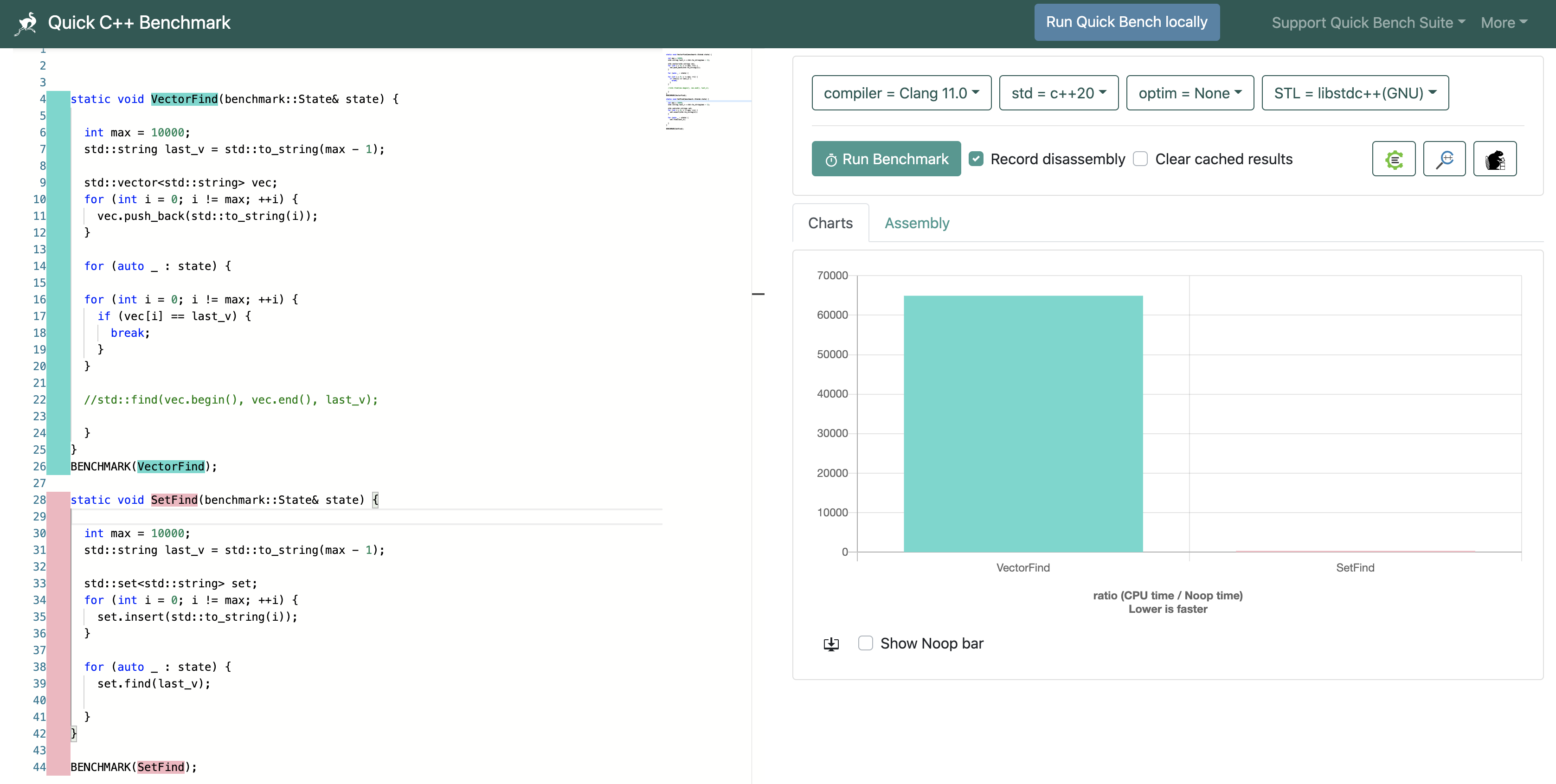Open the Compiler Explorer icon button

click(x=1394, y=159)
